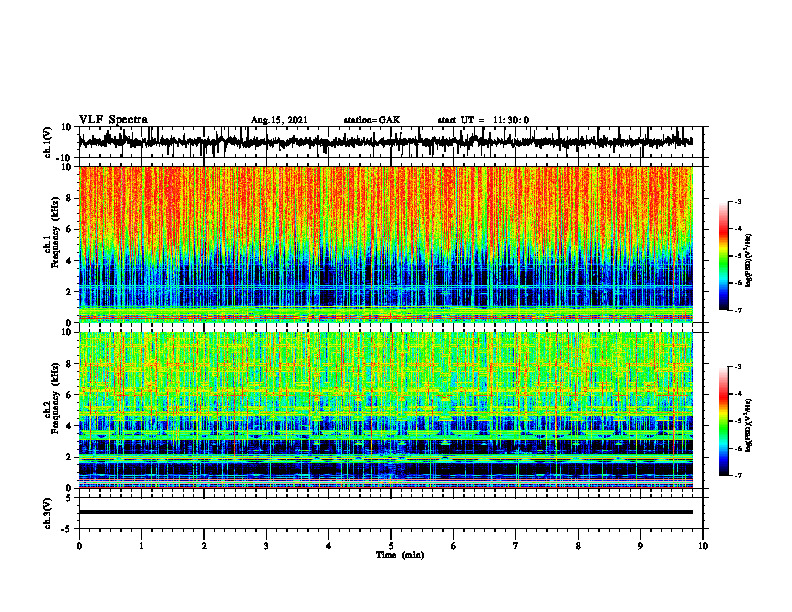Click the 'ch.1(V)' axis label
This screenshot has width=792, height=612.
tap(47, 142)
